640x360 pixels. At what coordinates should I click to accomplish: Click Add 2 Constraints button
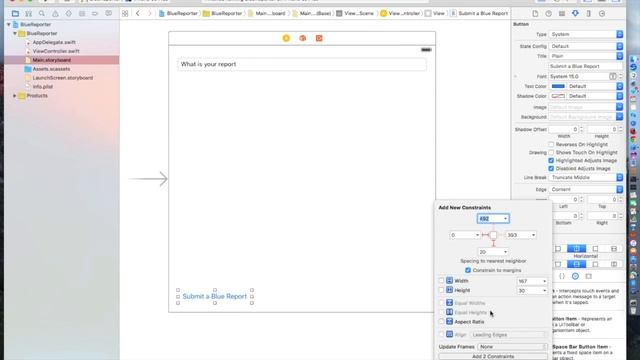pyautogui.click(x=493, y=356)
